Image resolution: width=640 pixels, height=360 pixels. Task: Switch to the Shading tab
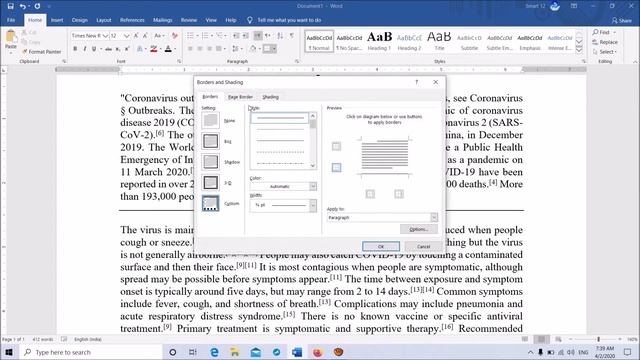(270, 97)
